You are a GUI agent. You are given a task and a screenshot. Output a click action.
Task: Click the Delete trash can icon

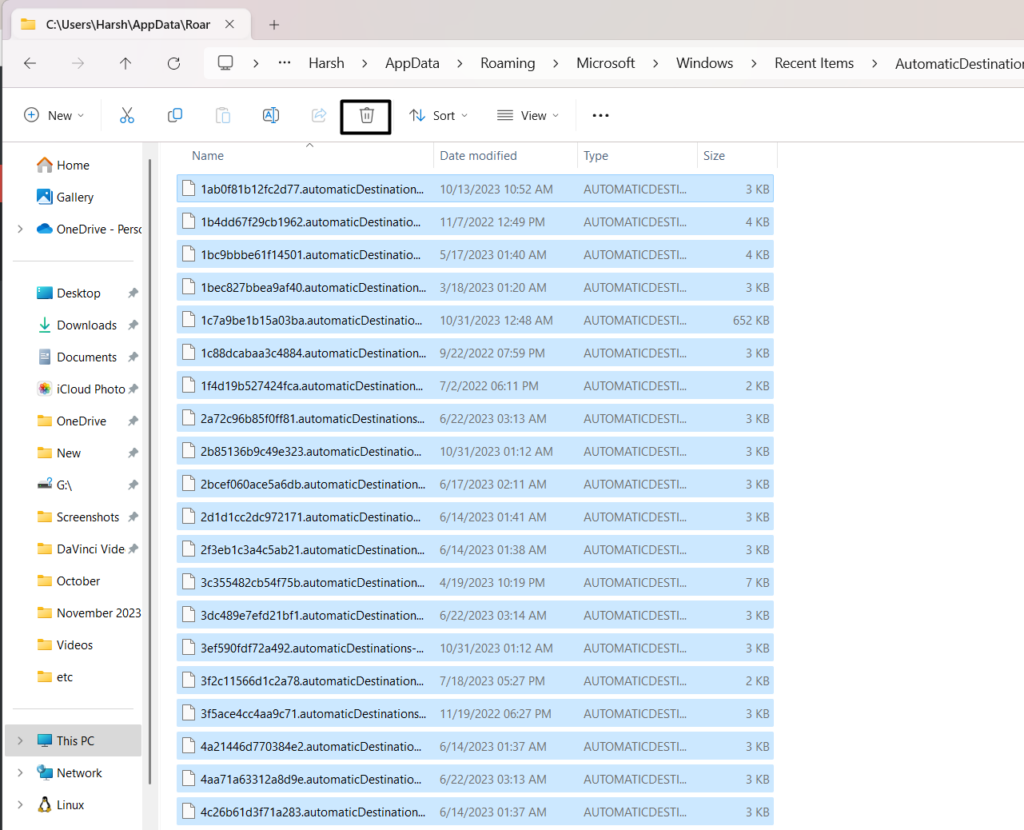click(x=366, y=116)
